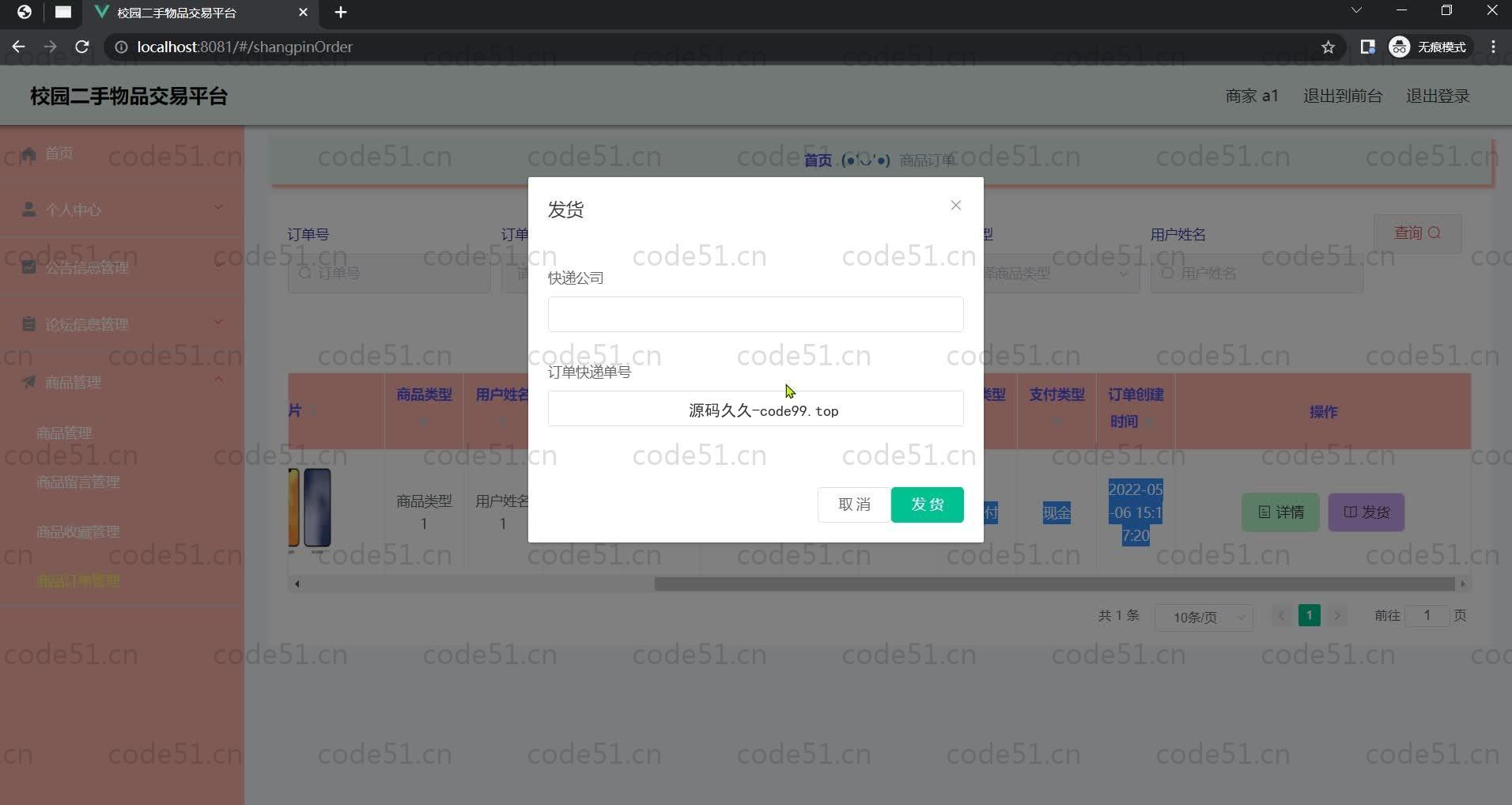The height and width of the screenshot is (805, 1512).
Task: Click the horizontal table scrollbar
Action: tap(1054, 584)
